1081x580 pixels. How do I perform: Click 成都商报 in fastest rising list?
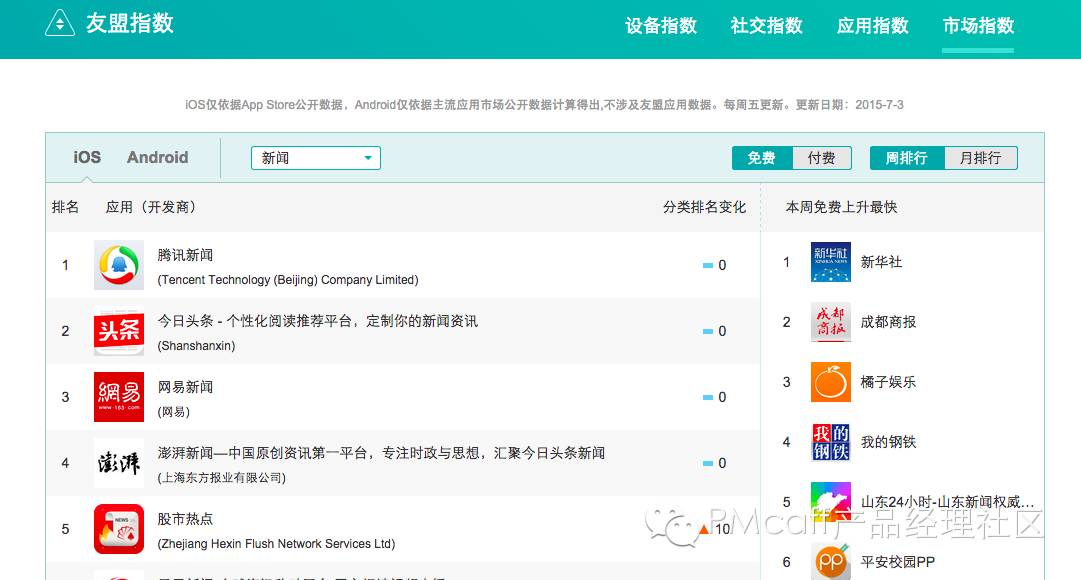888,322
